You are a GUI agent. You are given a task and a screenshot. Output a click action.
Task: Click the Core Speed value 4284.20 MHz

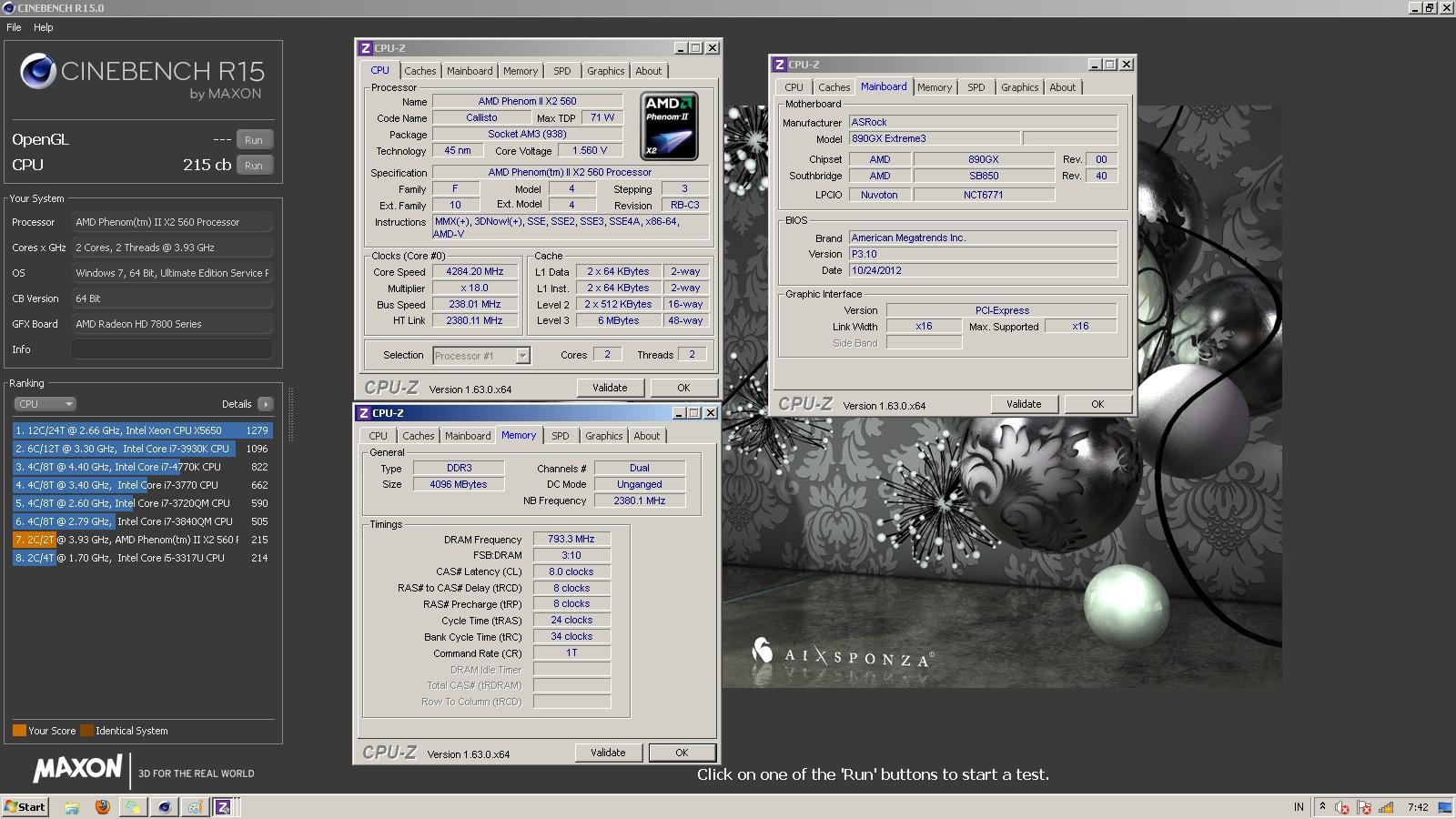(475, 271)
